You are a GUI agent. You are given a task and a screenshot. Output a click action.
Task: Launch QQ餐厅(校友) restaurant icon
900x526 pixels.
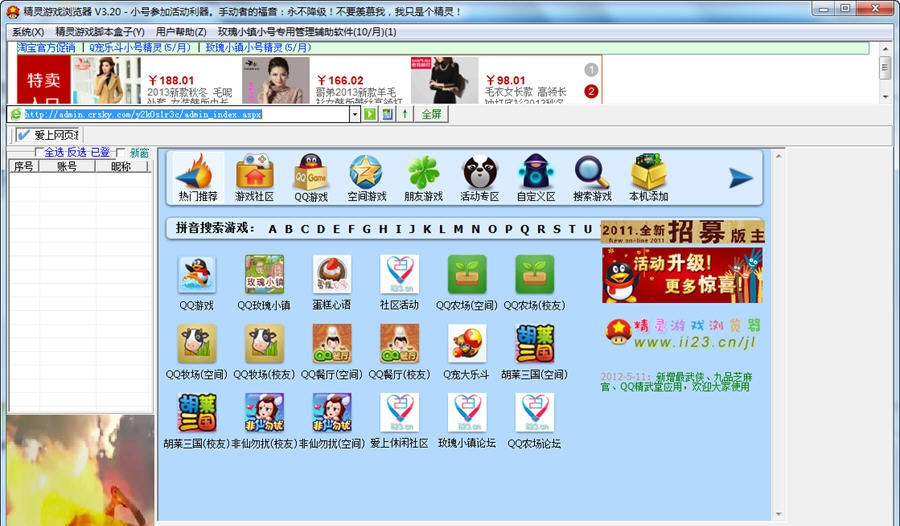click(x=399, y=343)
